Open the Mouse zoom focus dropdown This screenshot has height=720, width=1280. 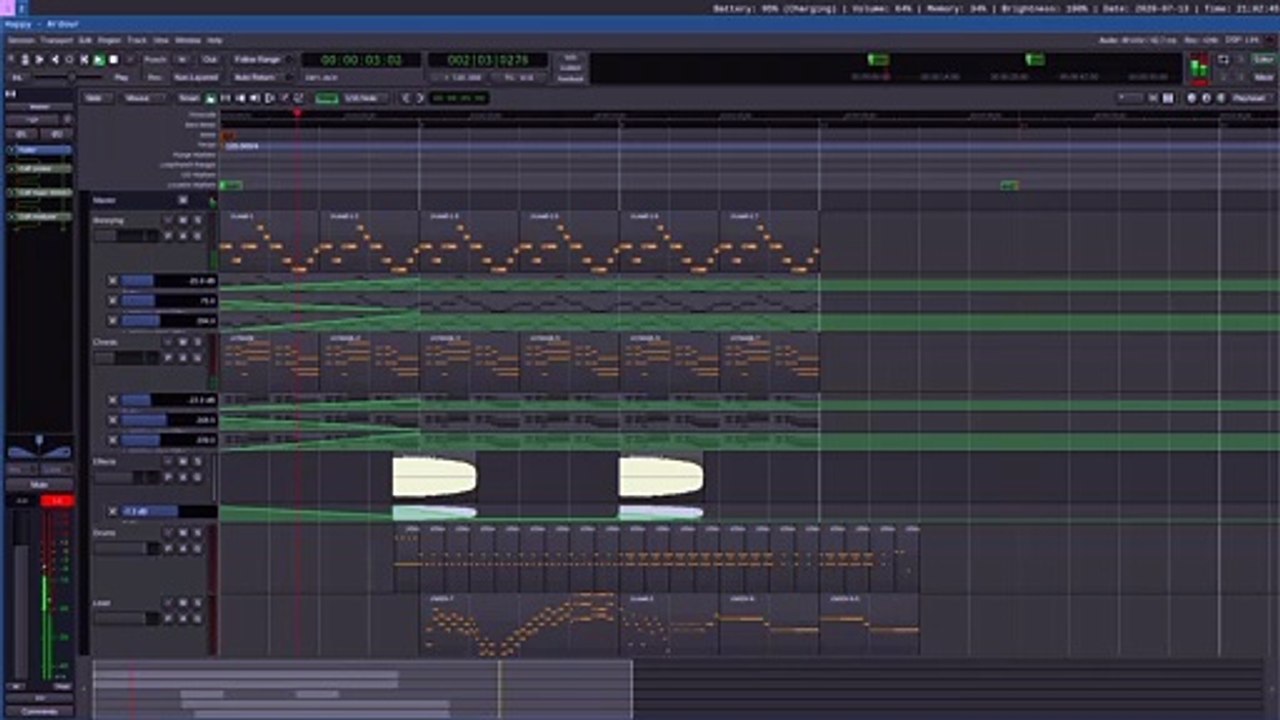[x=145, y=98]
